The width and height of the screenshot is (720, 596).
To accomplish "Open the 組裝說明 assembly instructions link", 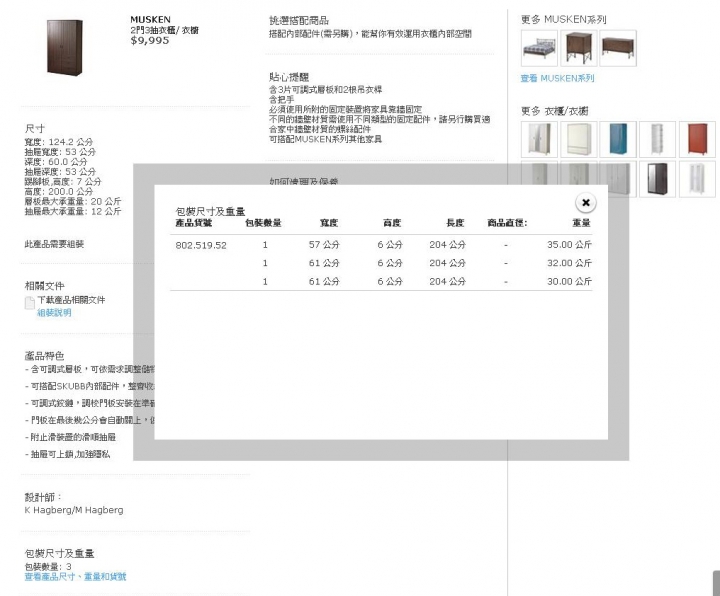I will 54,313.
